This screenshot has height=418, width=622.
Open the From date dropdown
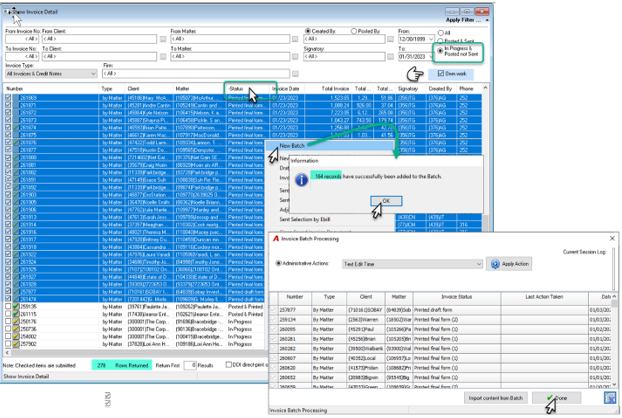pos(431,39)
